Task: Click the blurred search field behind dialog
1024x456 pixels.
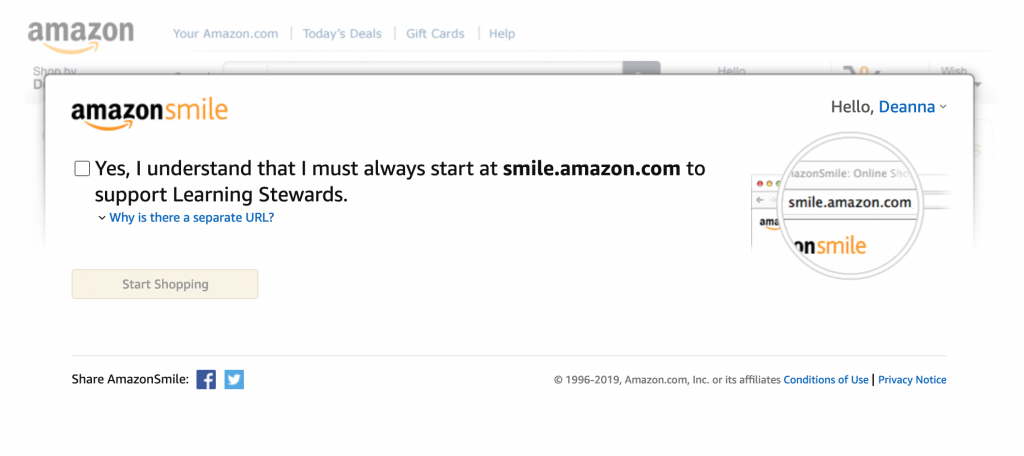Action: [x=444, y=68]
